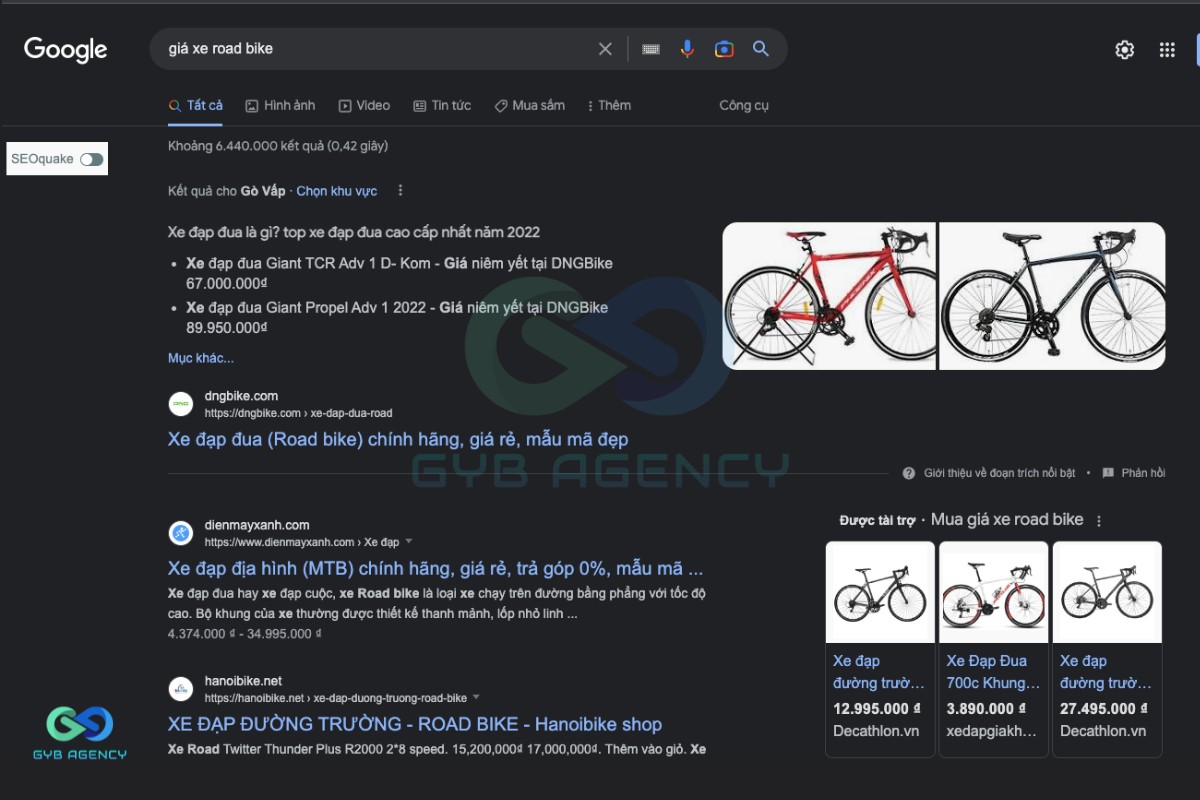Screen dimensions: 1200x800
Task: Click Mục khác link
Action: [x=201, y=358]
